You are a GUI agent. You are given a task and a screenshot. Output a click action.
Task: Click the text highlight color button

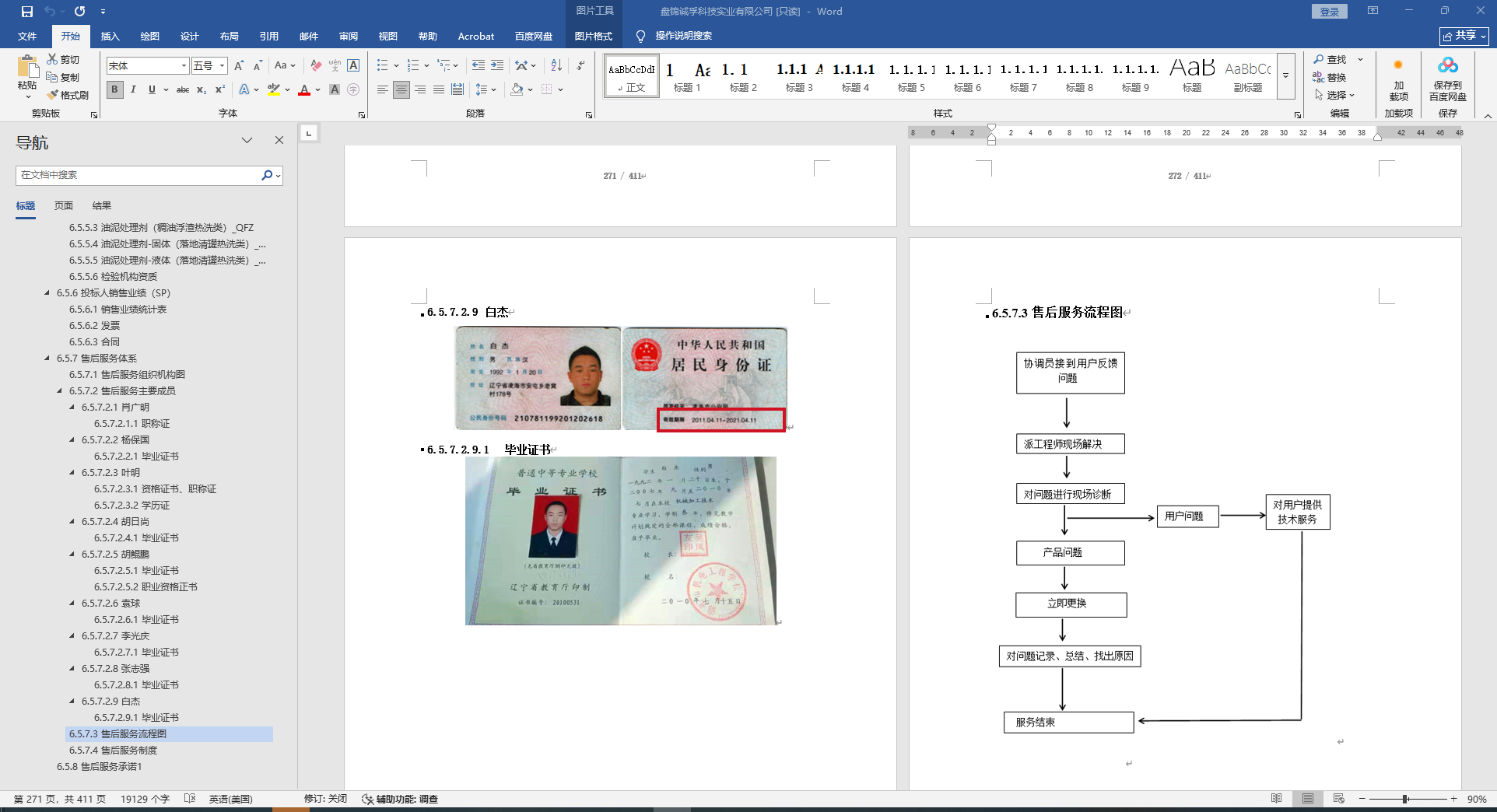pyautogui.click(x=273, y=89)
